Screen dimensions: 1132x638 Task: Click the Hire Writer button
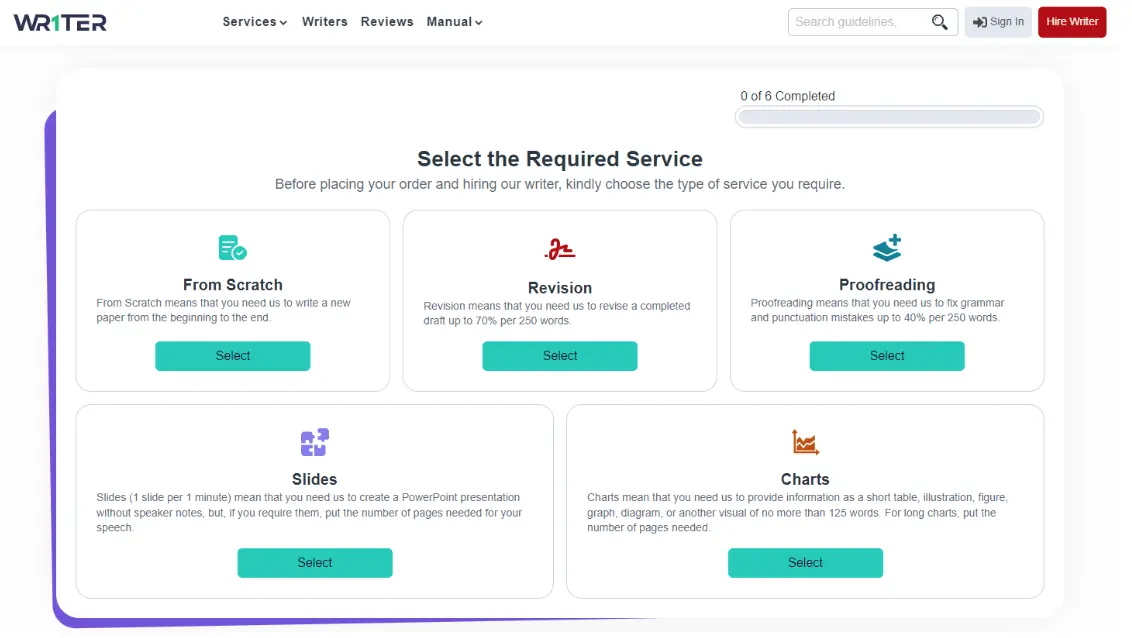1072,22
